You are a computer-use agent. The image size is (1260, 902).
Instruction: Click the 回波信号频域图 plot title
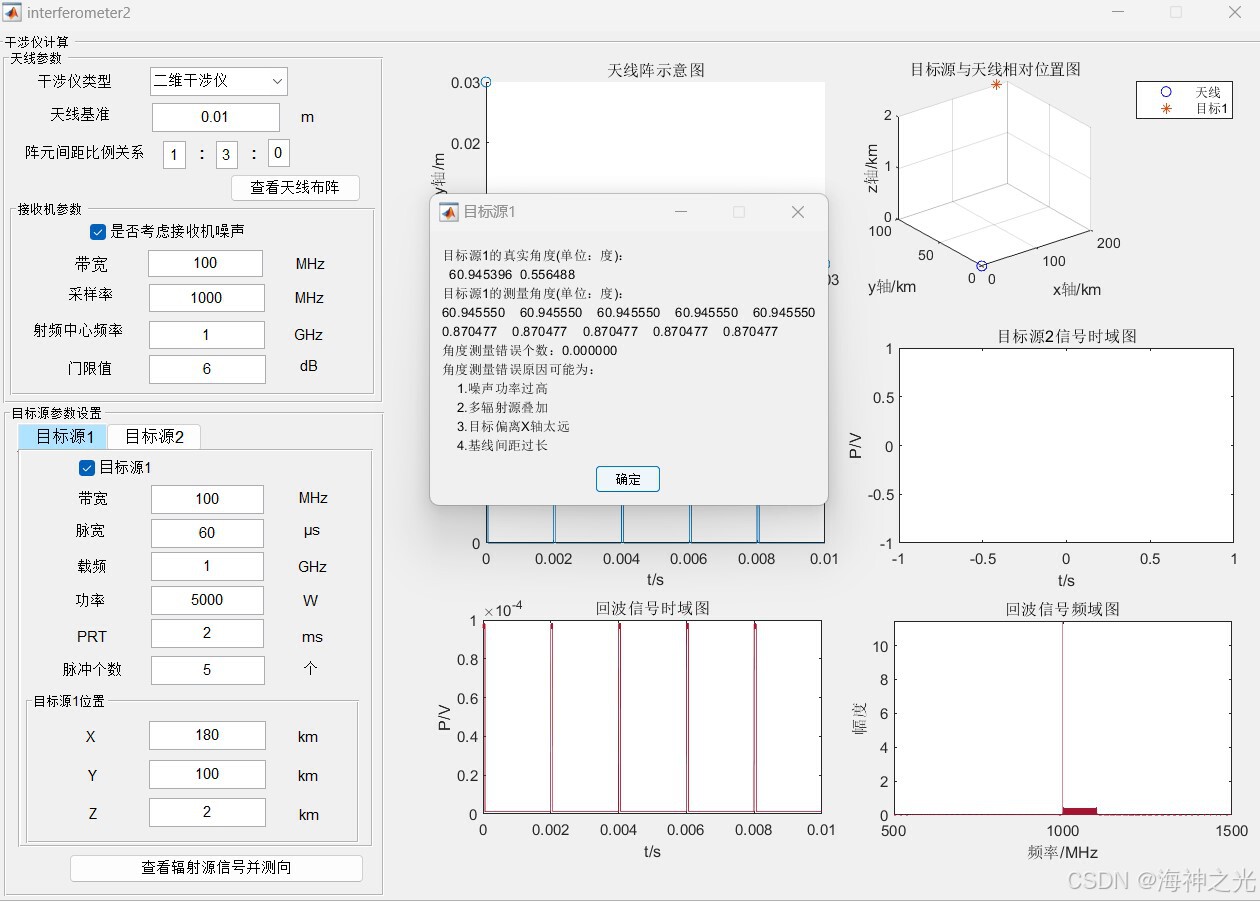tap(1062, 609)
